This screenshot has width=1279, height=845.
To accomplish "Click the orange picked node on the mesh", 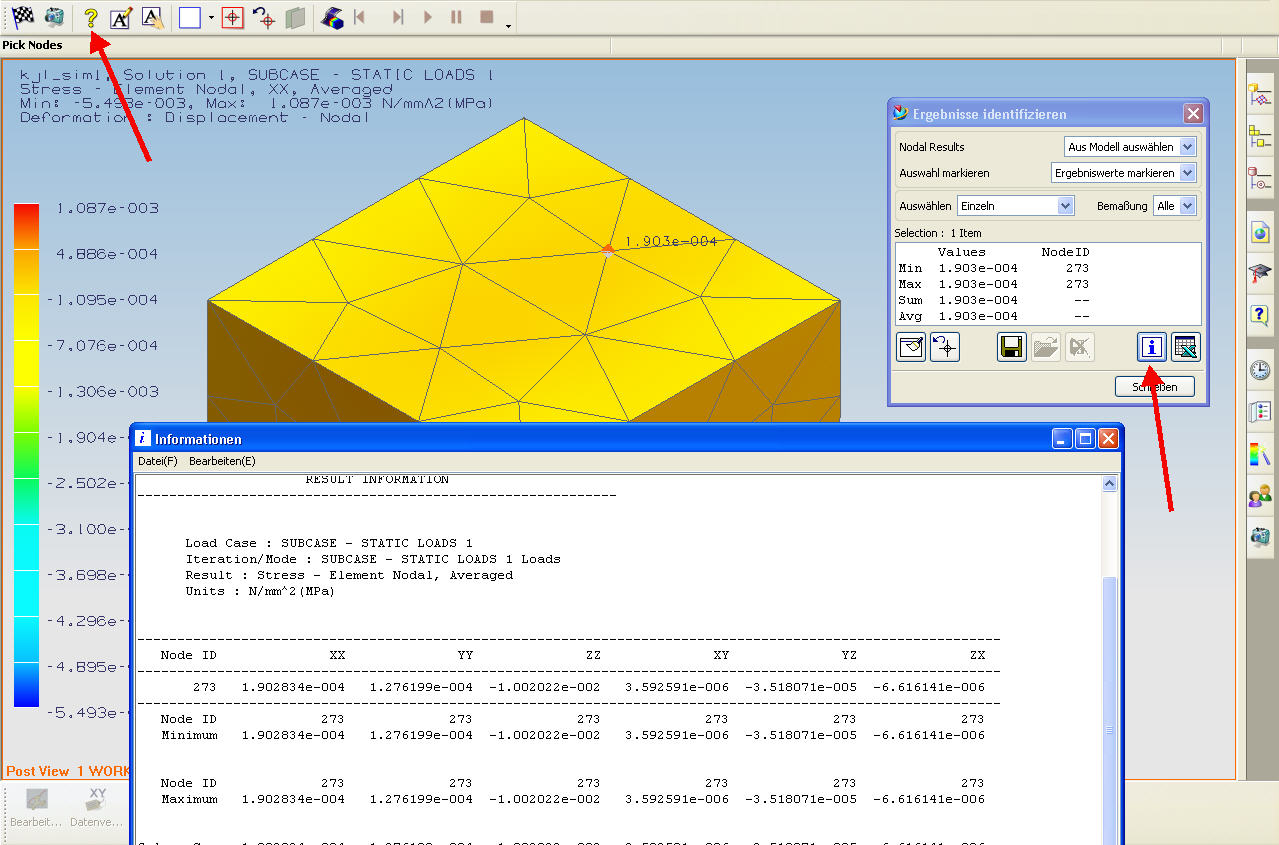I will [x=607, y=250].
